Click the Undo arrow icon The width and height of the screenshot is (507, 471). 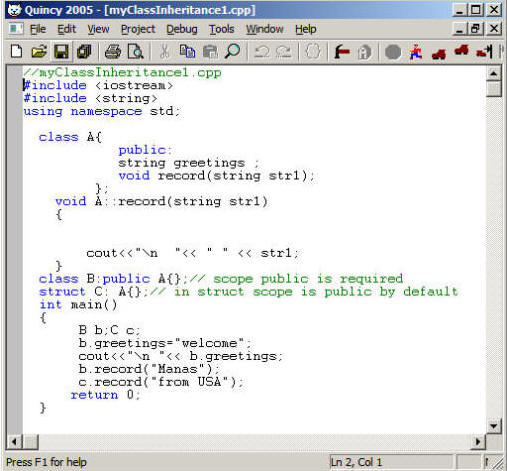coord(262,52)
